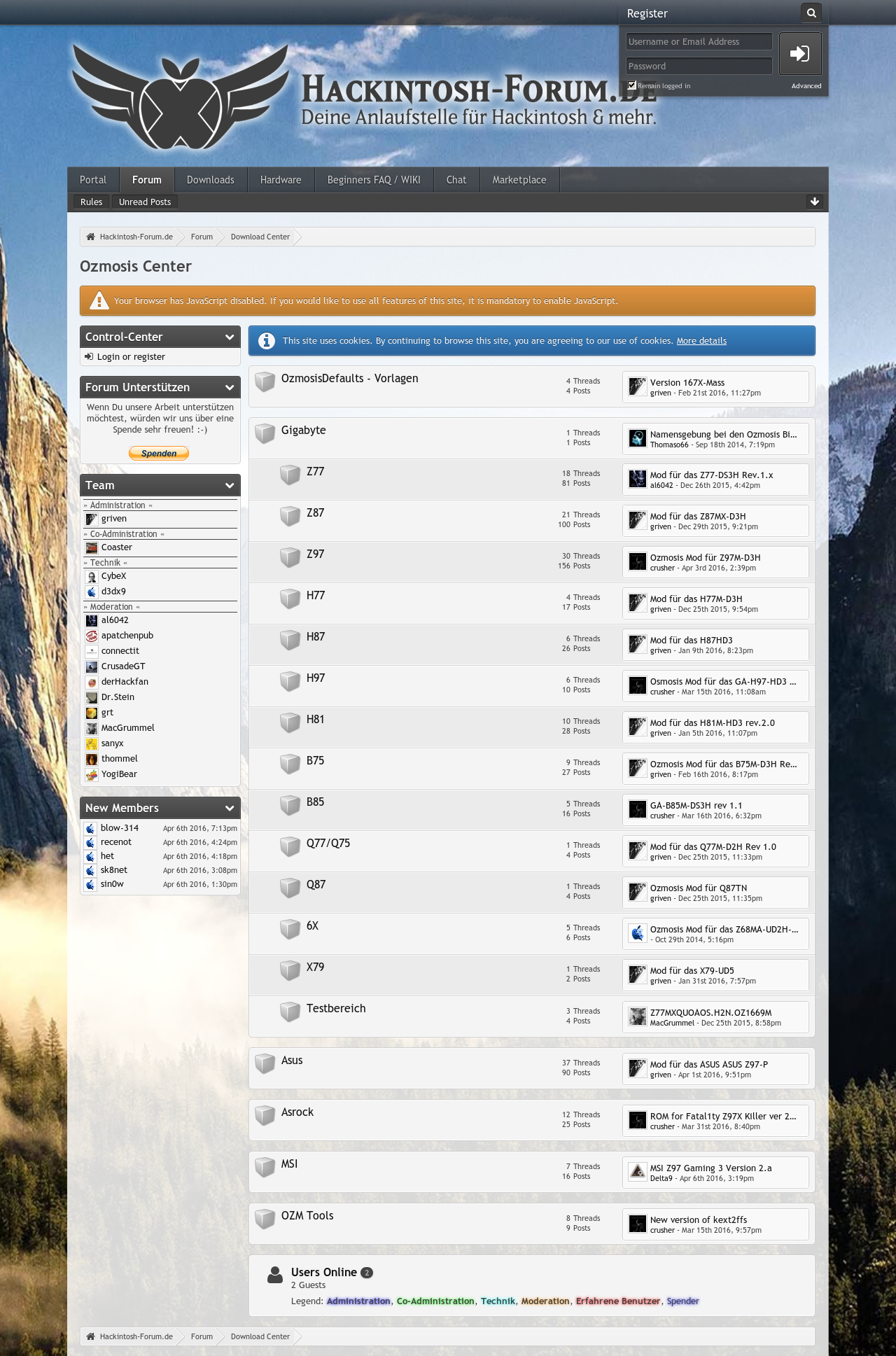
Task: Click the Username or Email Address field
Action: [x=699, y=41]
